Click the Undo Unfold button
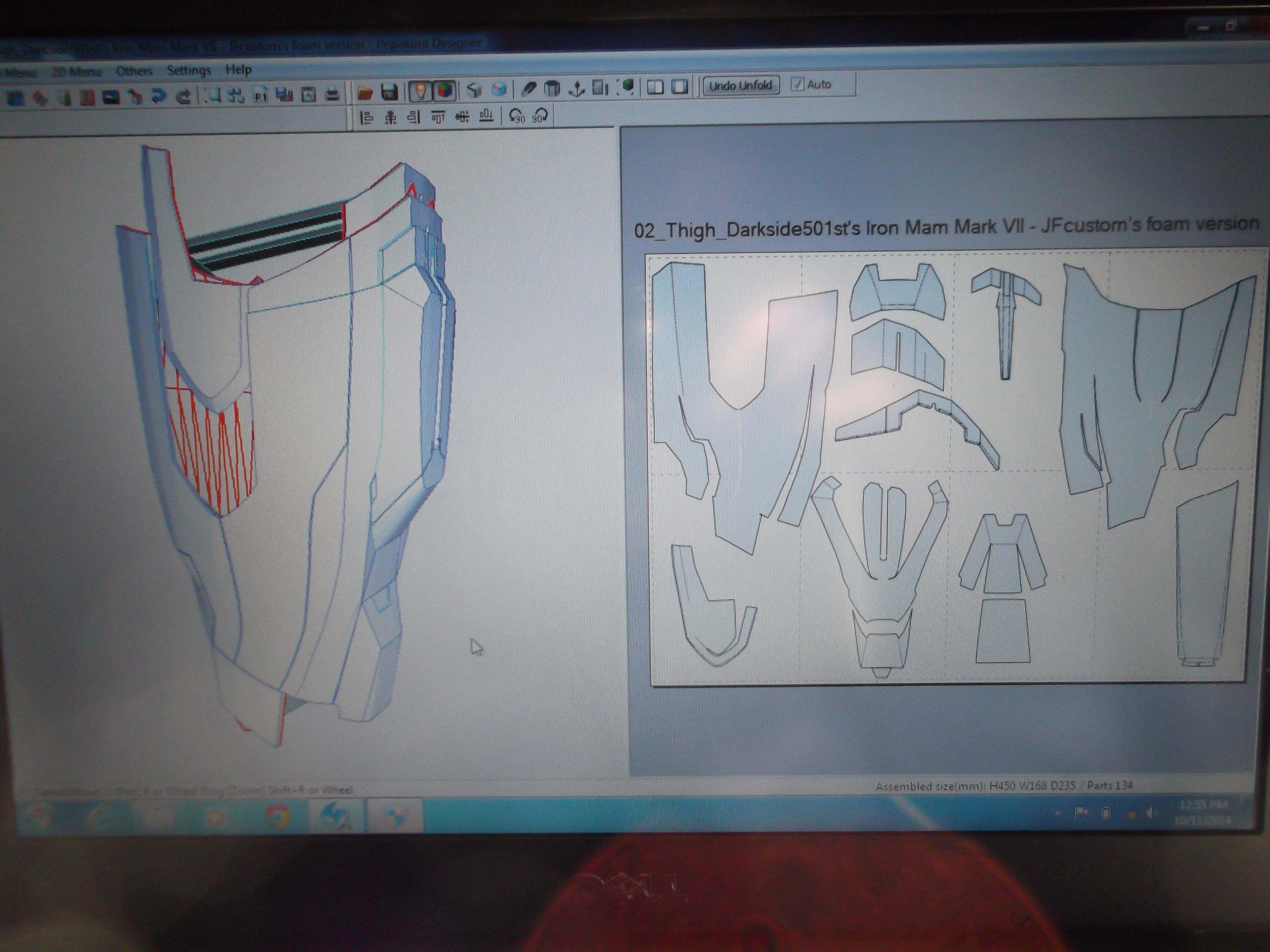Image resolution: width=1270 pixels, height=952 pixels. coord(741,86)
